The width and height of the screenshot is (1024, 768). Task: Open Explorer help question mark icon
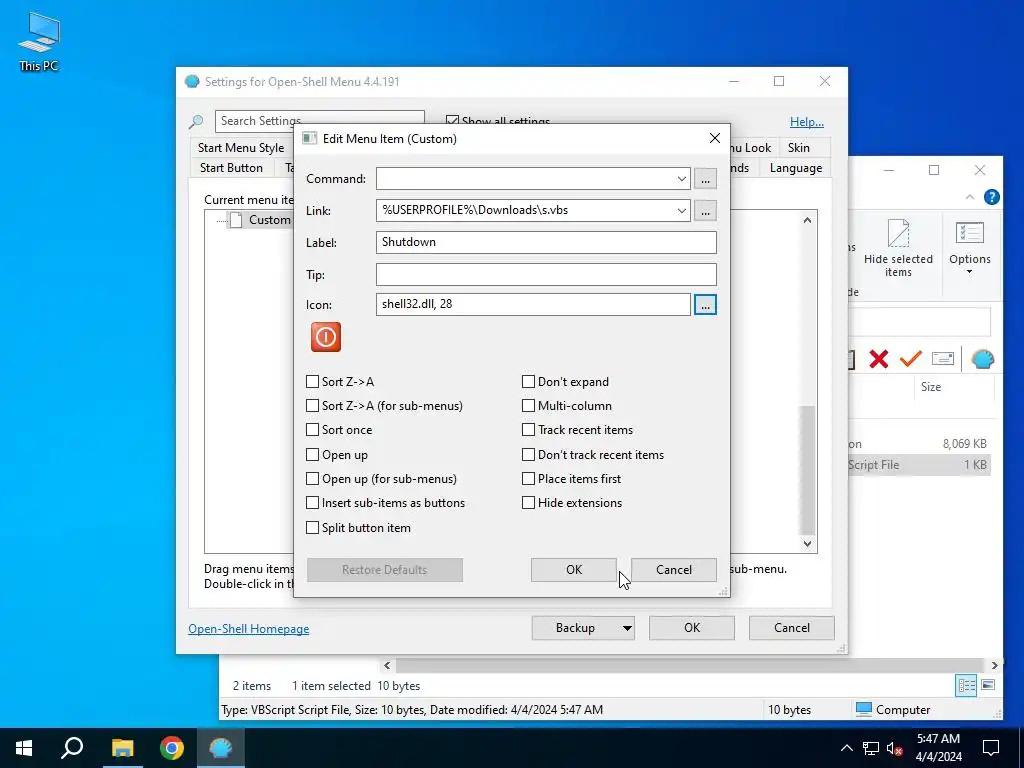pos(991,197)
